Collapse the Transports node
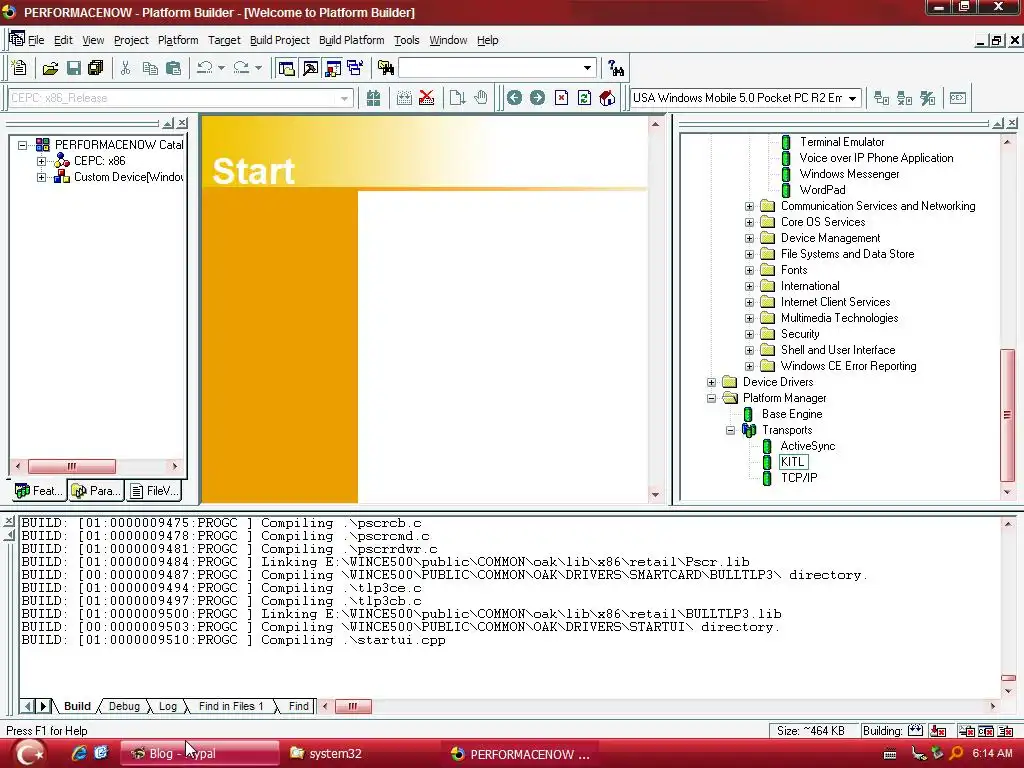The height and width of the screenshot is (768, 1024). point(730,430)
